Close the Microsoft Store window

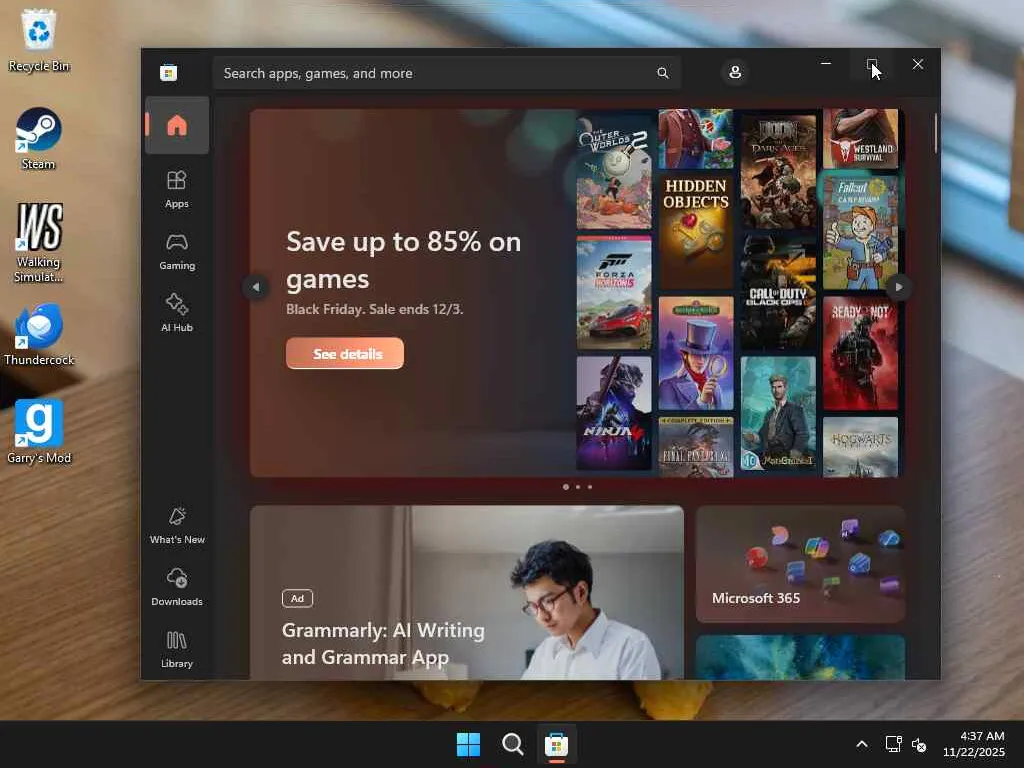click(918, 64)
